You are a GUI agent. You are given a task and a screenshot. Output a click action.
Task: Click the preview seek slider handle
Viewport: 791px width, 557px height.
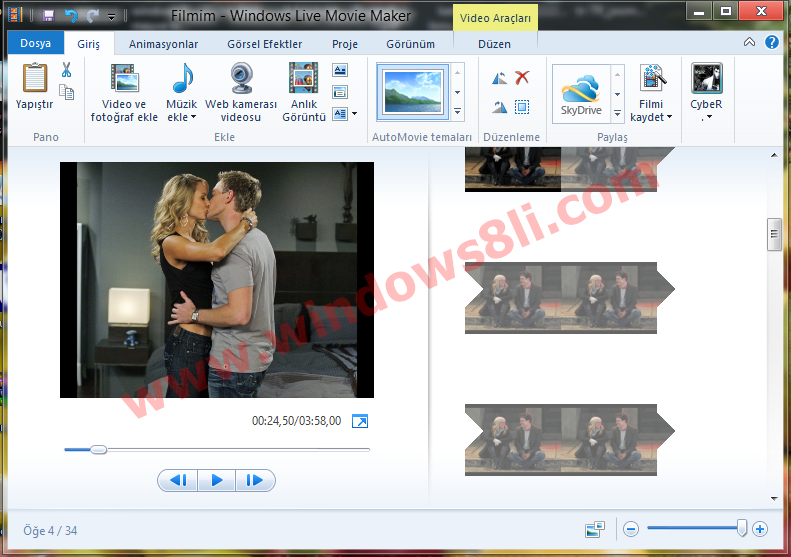pyautogui.click(x=98, y=449)
